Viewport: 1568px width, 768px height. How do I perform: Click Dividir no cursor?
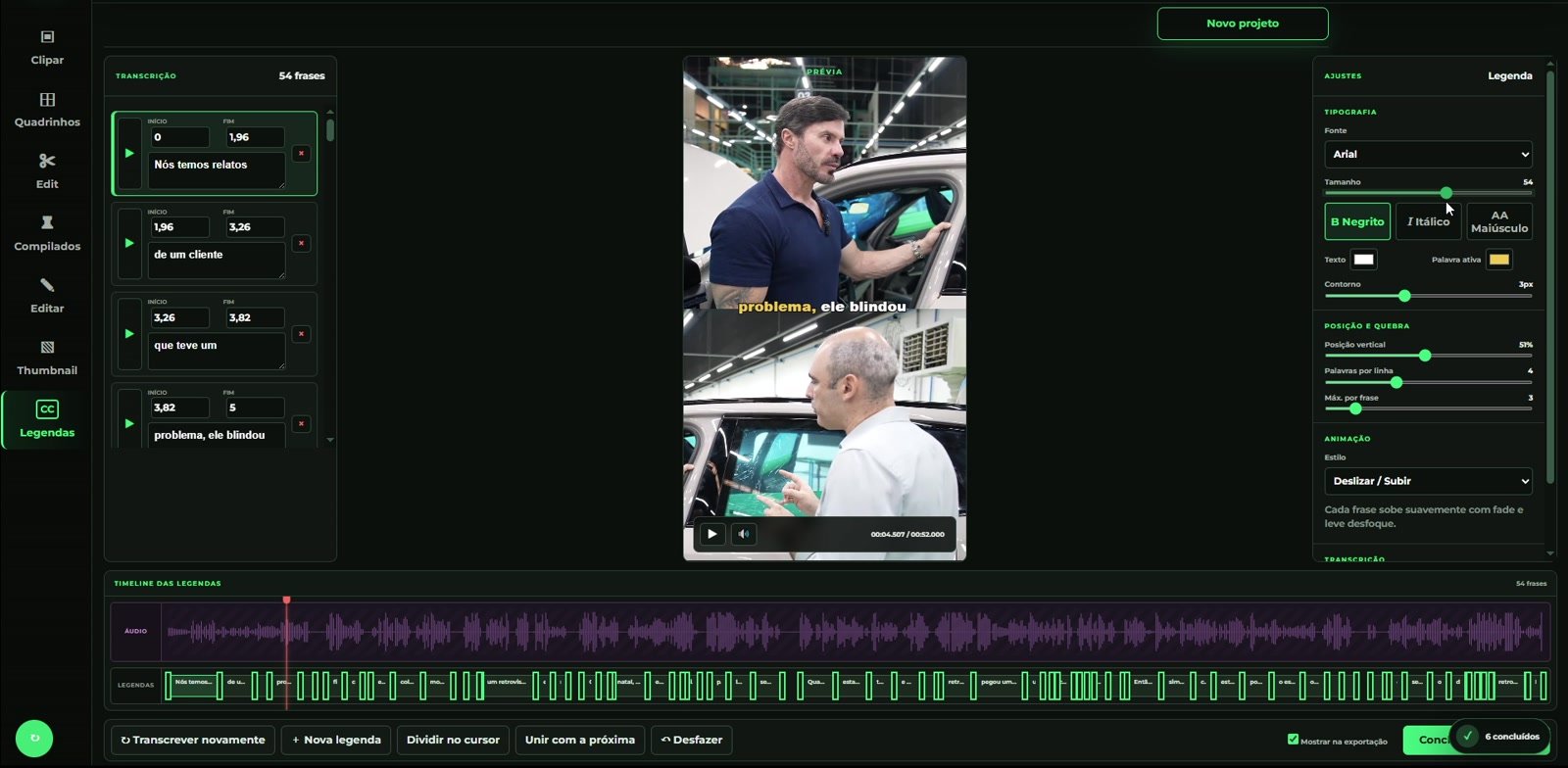453,740
